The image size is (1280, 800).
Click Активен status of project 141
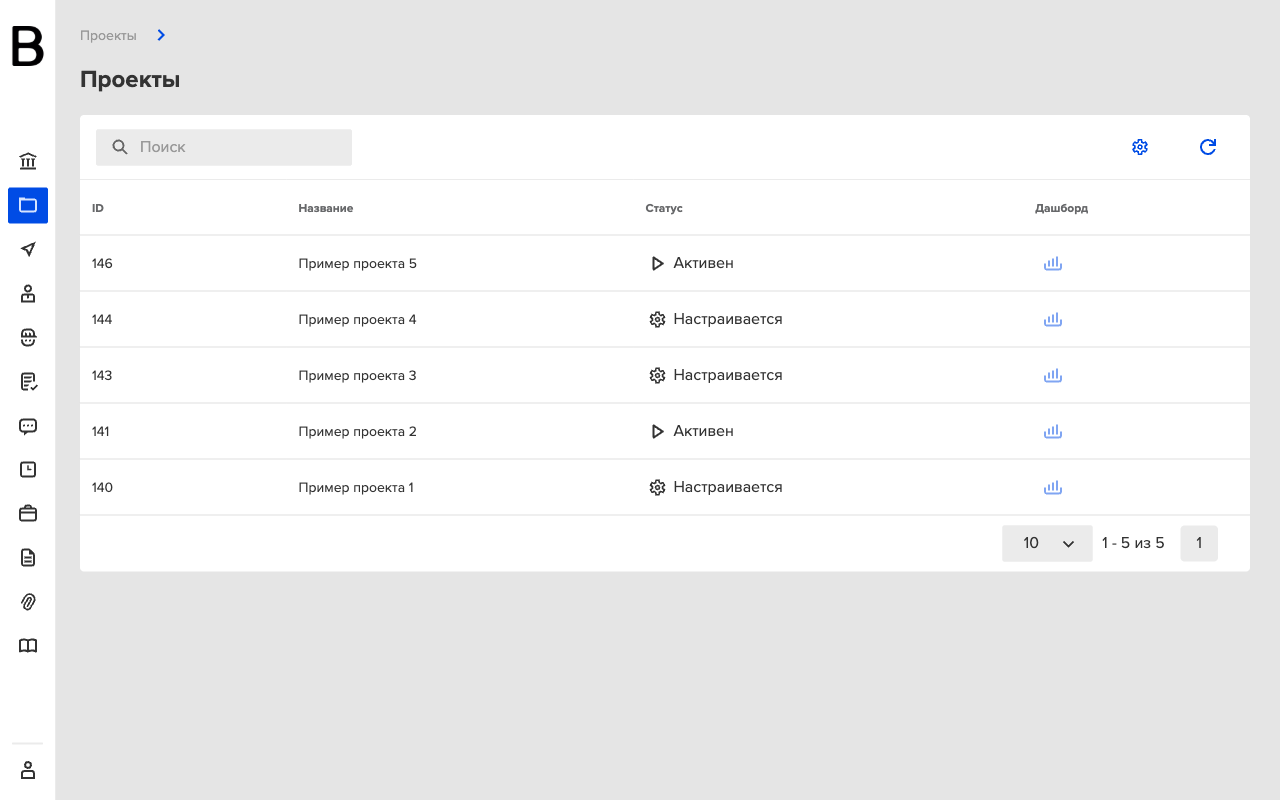point(692,431)
